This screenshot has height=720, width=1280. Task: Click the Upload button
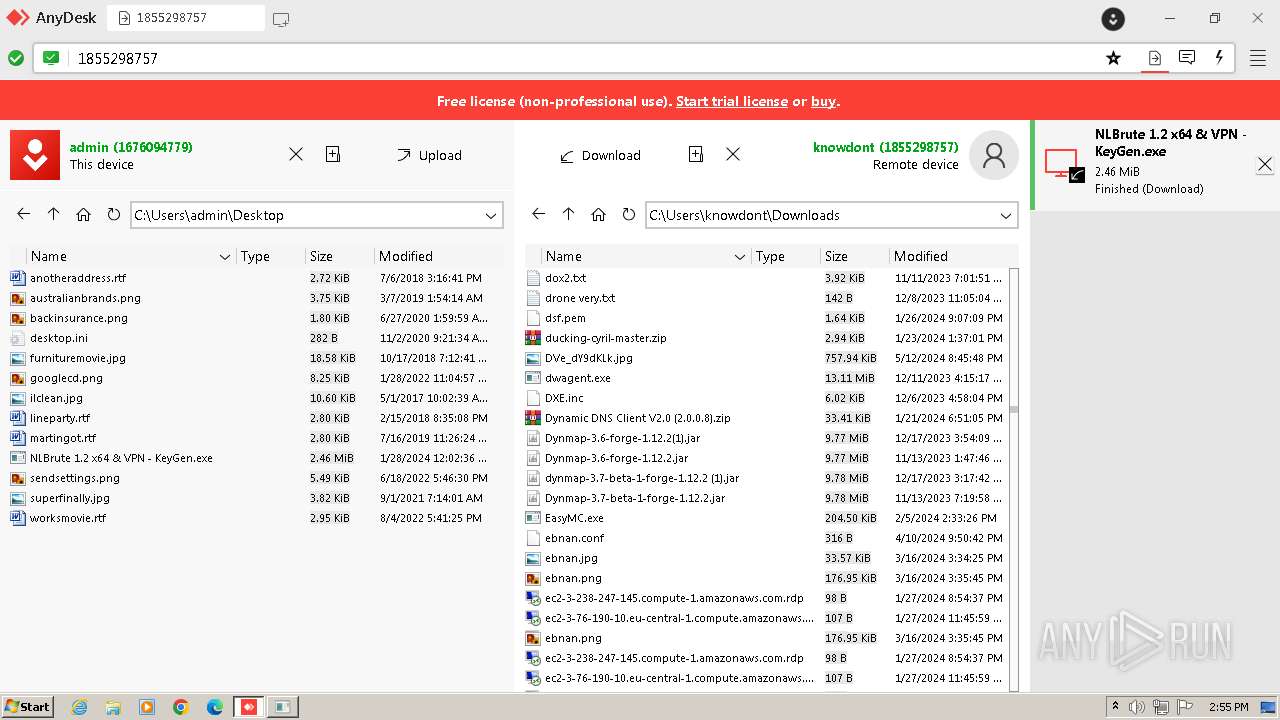tap(429, 155)
